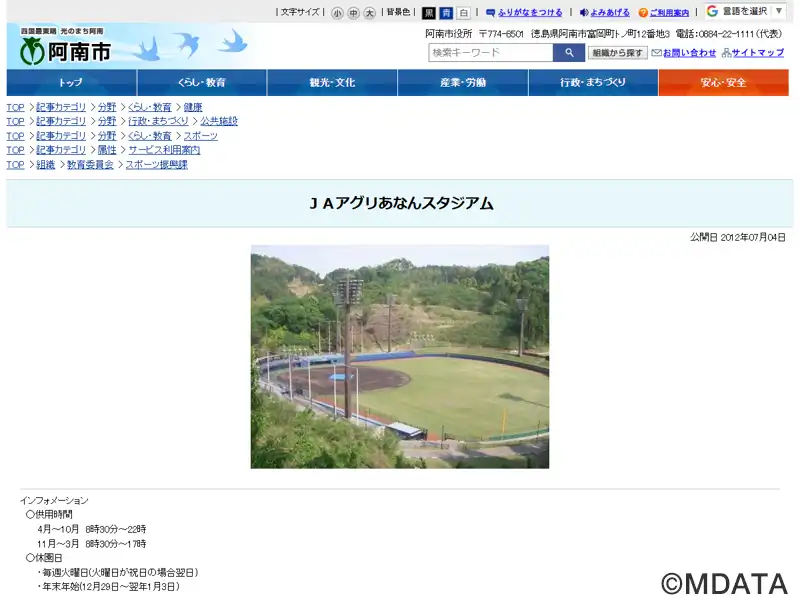Click the sitemap icon beside サイトマップ
This screenshot has width=800, height=600.
coord(727,53)
